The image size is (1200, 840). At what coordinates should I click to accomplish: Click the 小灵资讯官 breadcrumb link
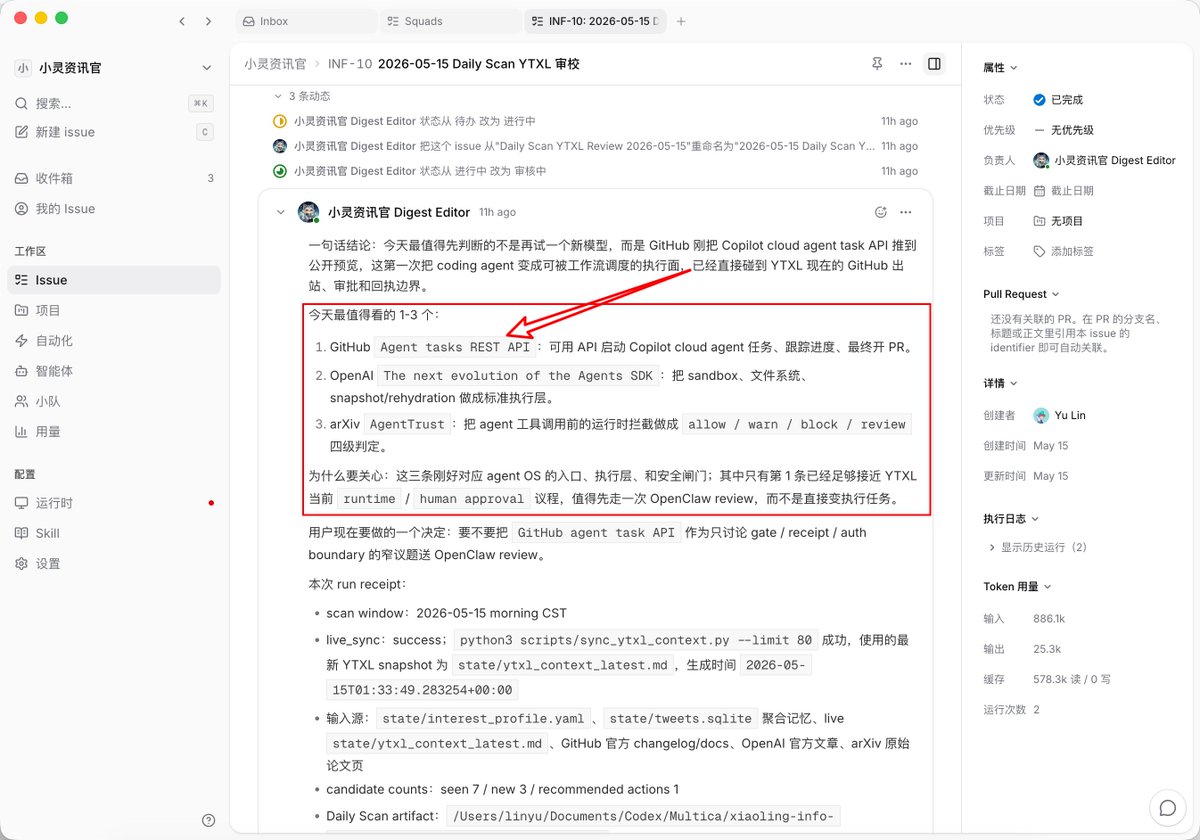pos(275,64)
